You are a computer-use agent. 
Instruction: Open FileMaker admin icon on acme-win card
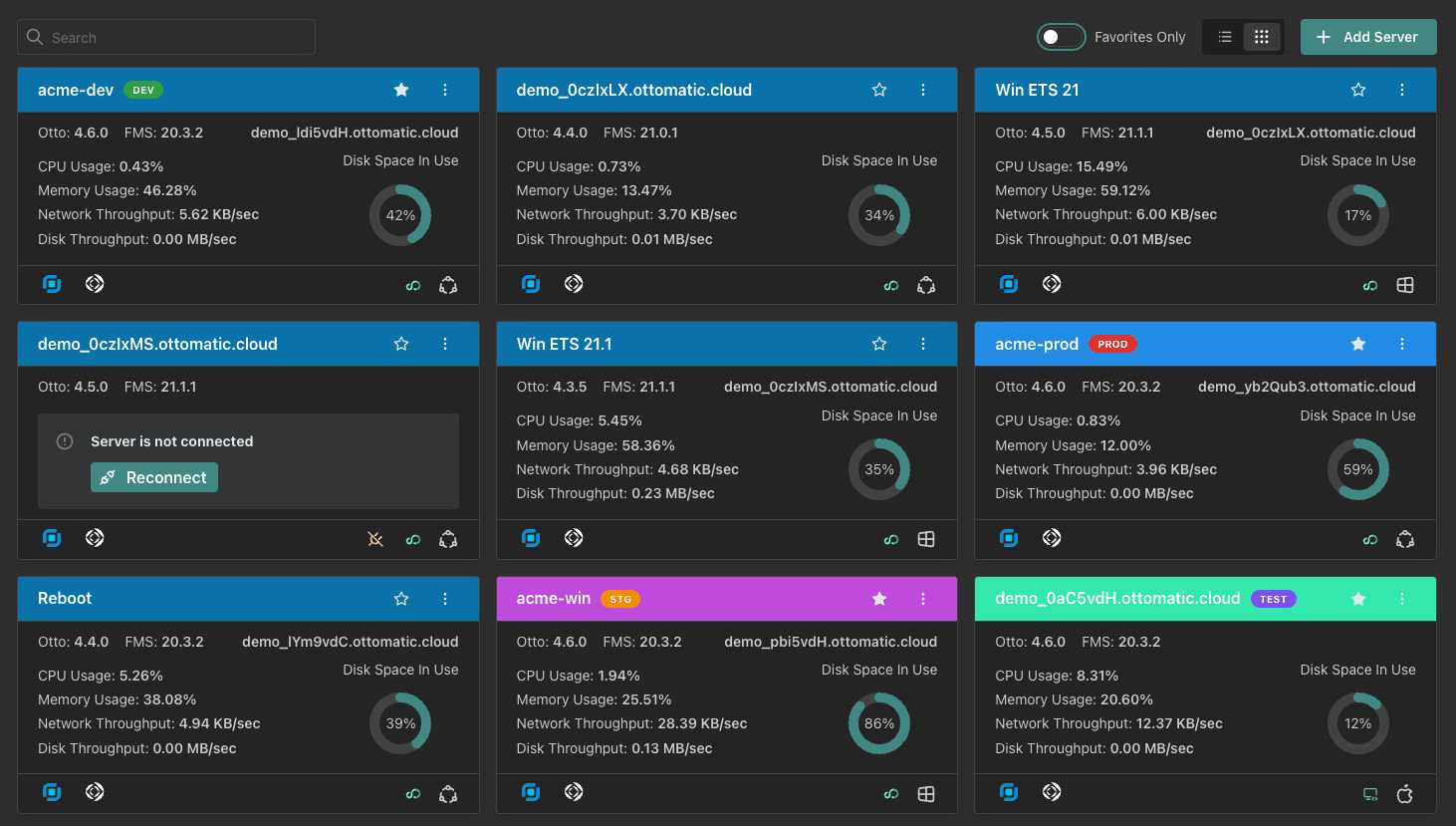(x=574, y=792)
